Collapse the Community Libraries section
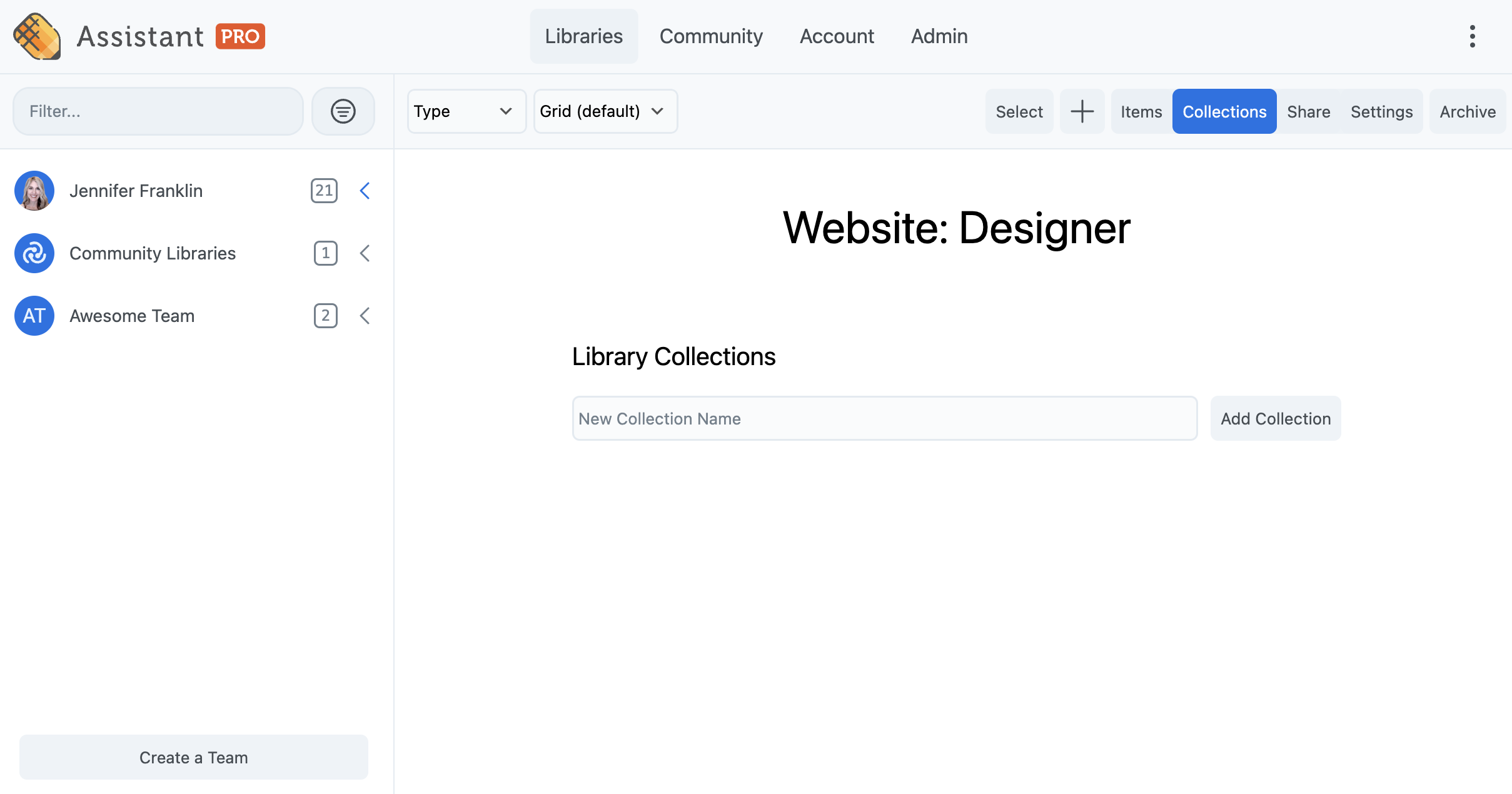Image resolution: width=1512 pixels, height=794 pixels. pos(365,253)
